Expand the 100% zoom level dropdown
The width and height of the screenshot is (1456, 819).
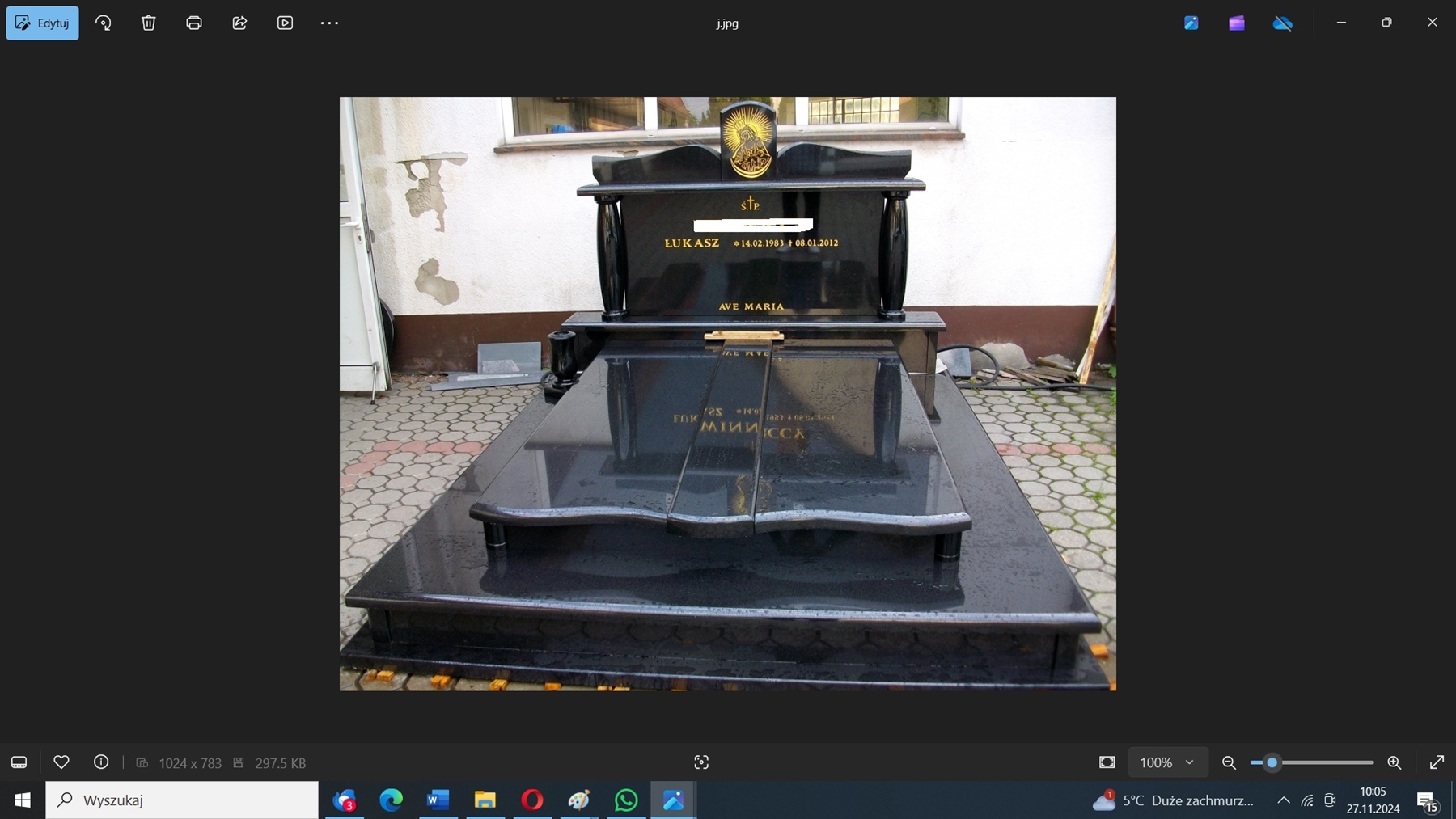click(1167, 762)
